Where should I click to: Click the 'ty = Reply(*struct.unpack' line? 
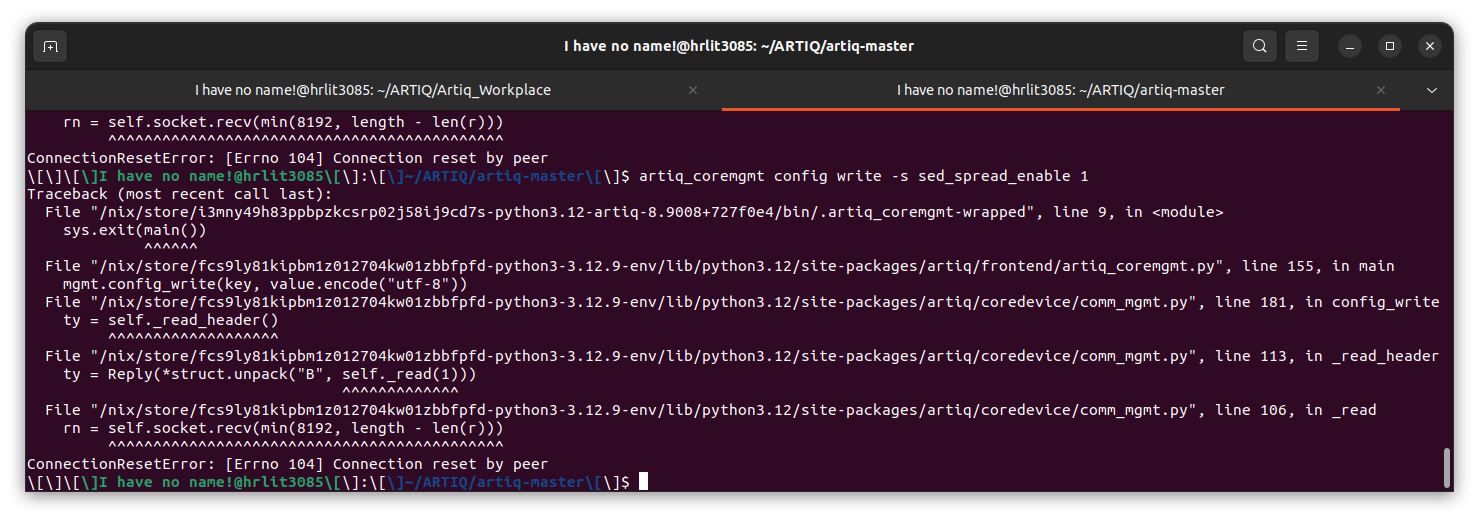269,374
